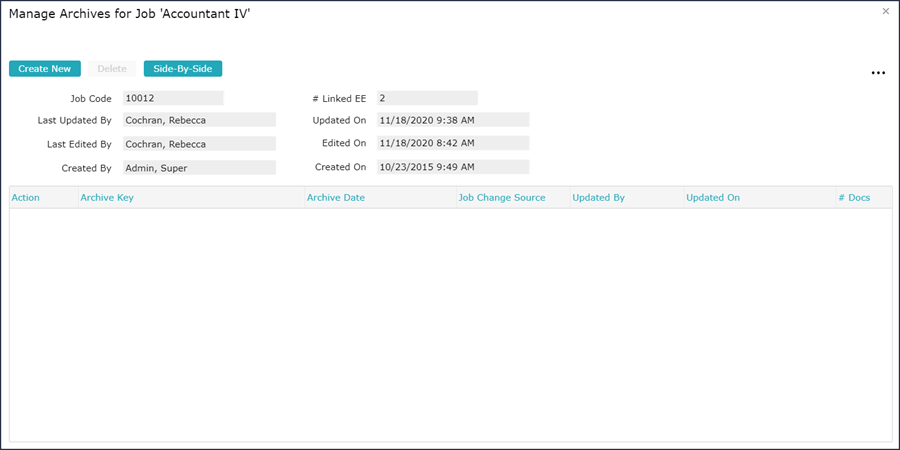Close the Manage Archives dialog

pos(885,11)
